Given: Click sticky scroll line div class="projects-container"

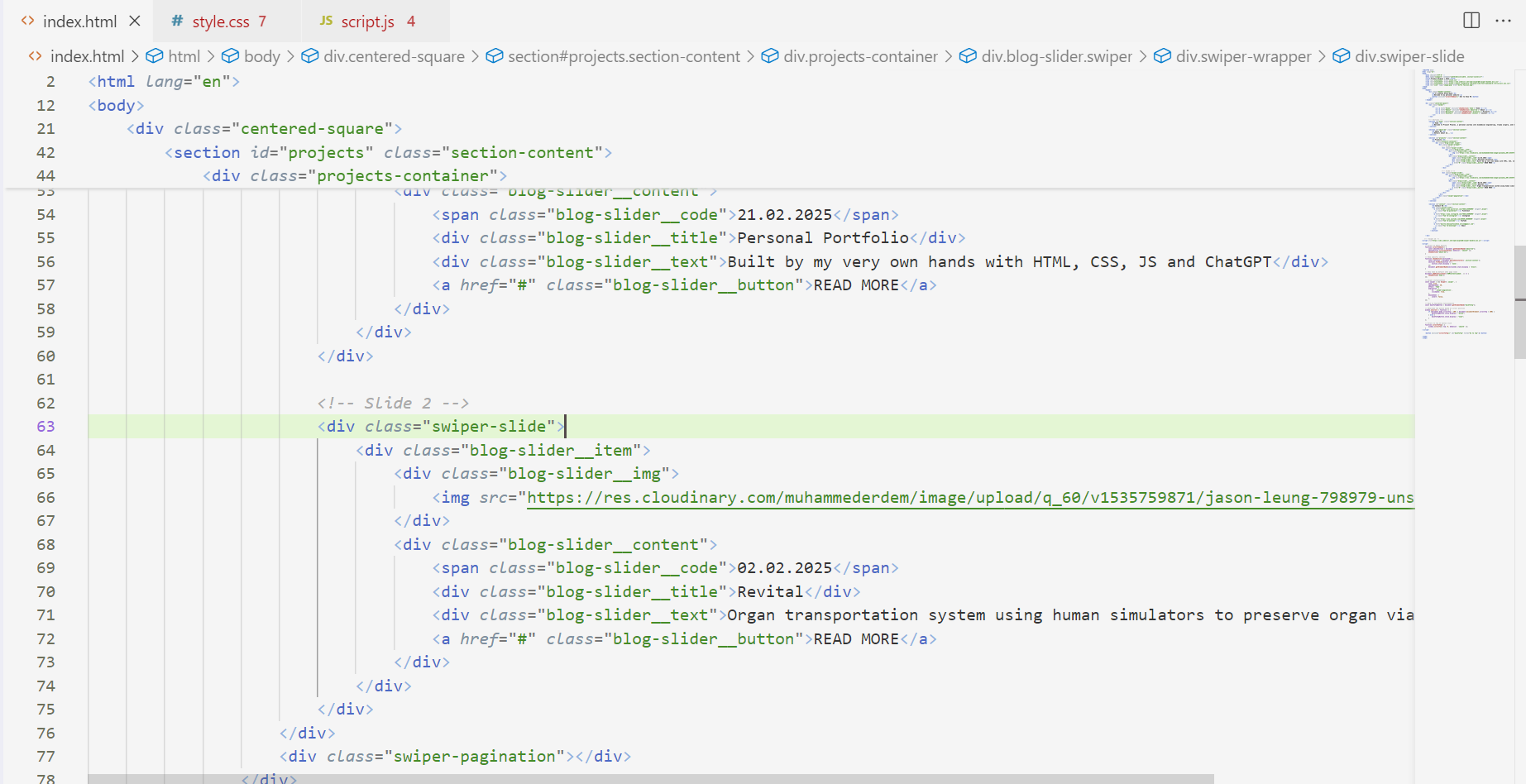Looking at the screenshot, I should pyautogui.click(x=354, y=175).
